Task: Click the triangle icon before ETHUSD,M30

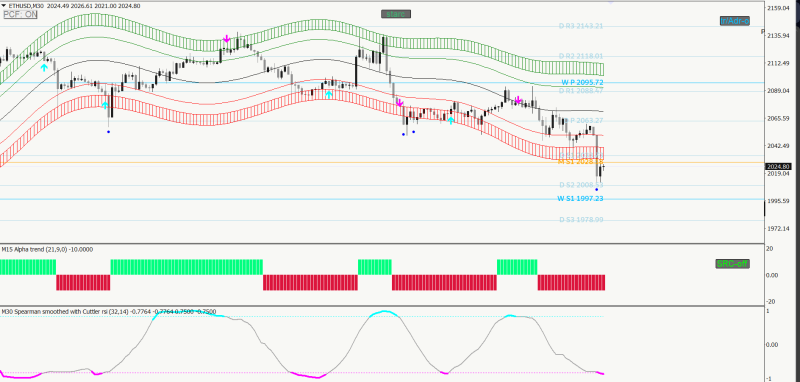Action: [x=4, y=6]
